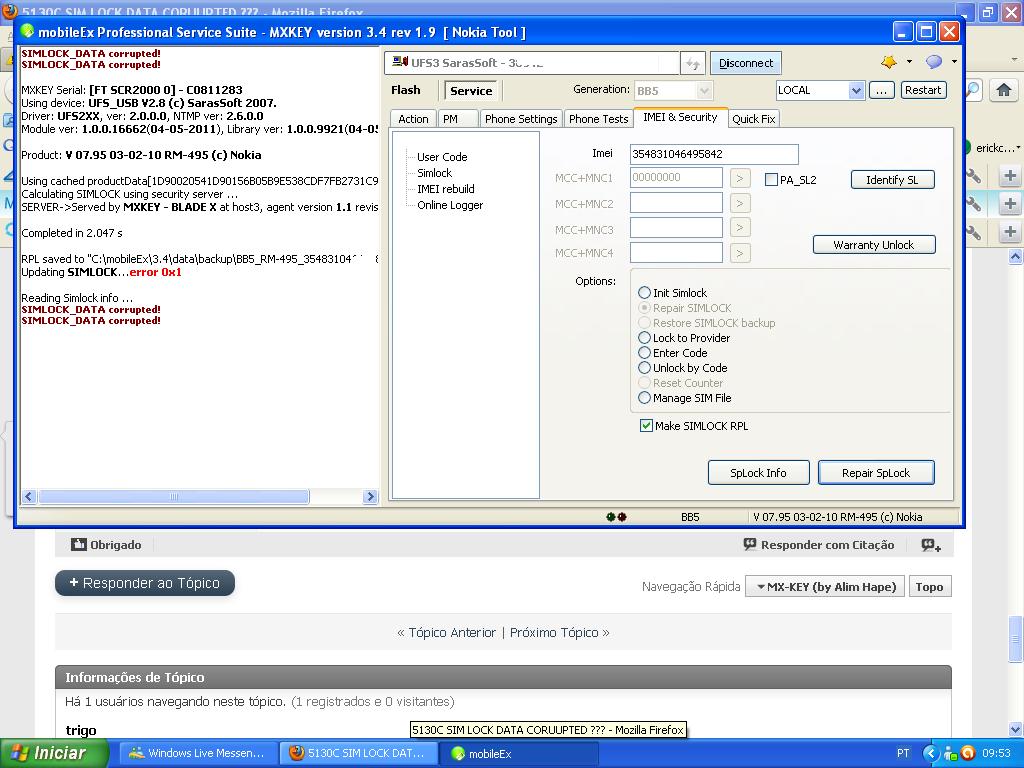Viewport: 1024px width, 768px height.
Task: Click the Repair SpLock button
Action: (x=876, y=473)
